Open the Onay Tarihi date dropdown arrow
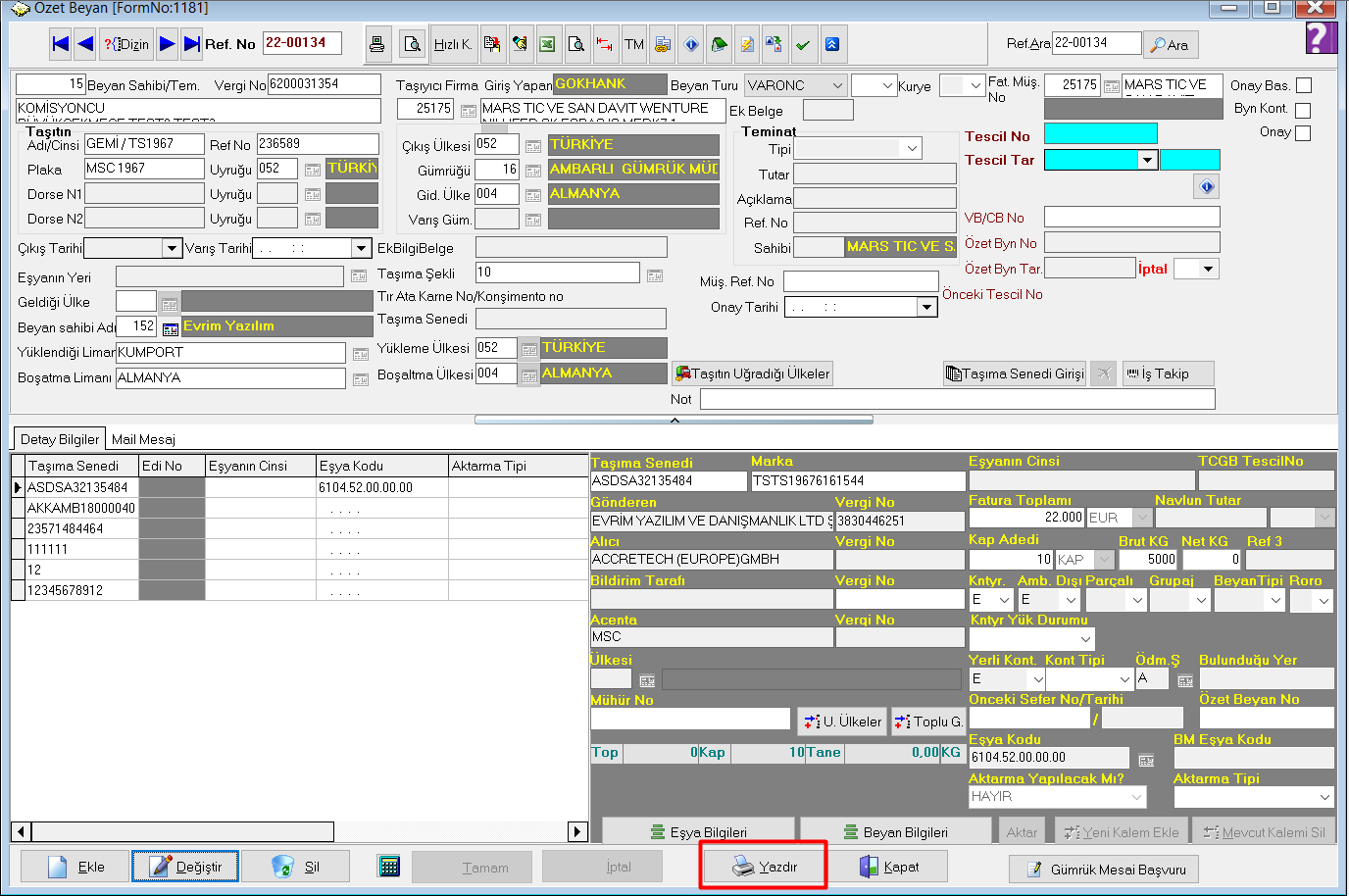This screenshot has height=896, width=1349. [x=926, y=308]
